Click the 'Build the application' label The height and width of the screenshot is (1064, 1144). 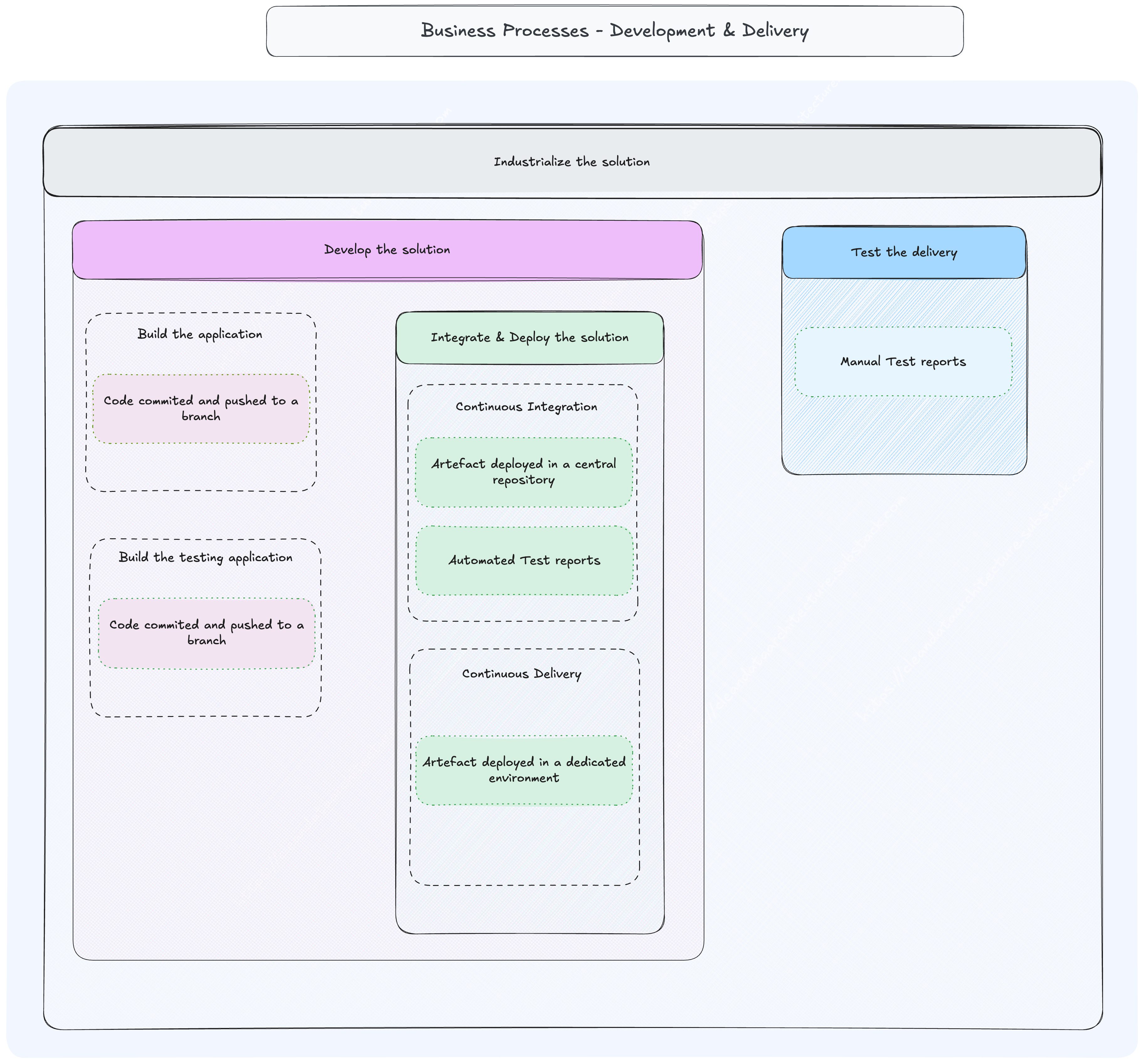click(x=200, y=334)
